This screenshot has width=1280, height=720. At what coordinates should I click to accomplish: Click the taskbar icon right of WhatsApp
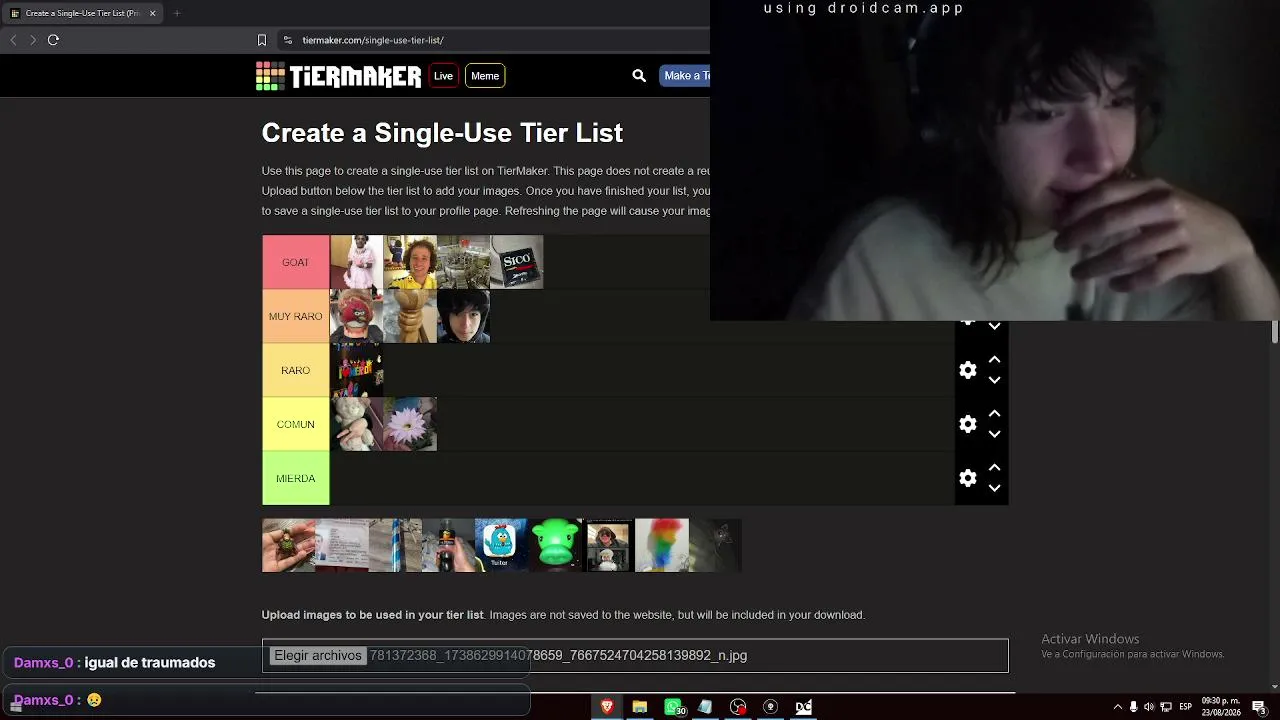point(705,707)
